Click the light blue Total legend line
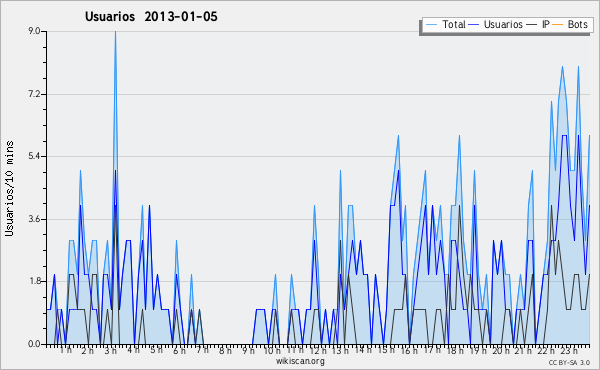 click(x=431, y=25)
